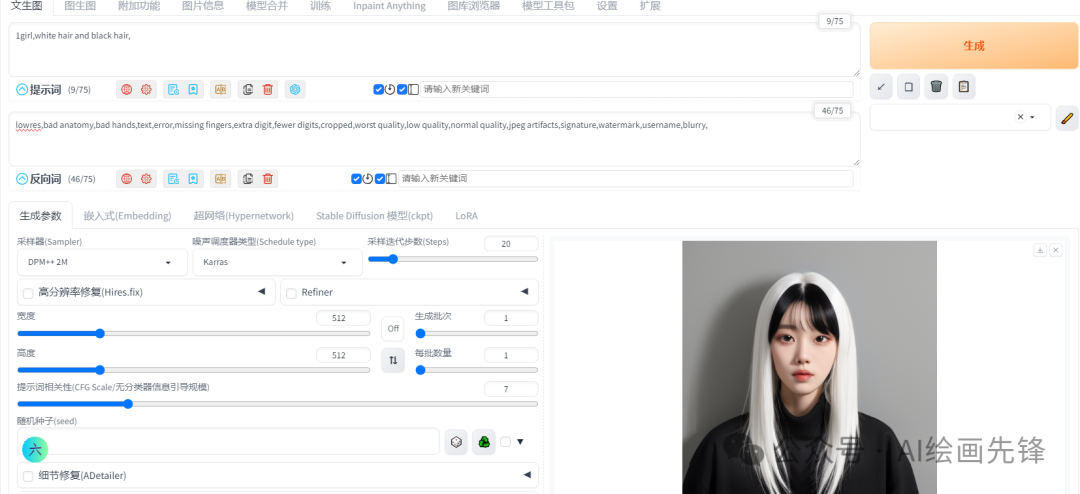1080x494 pixels.
Task: Select the LoRA tab
Action: [x=466, y=216]
